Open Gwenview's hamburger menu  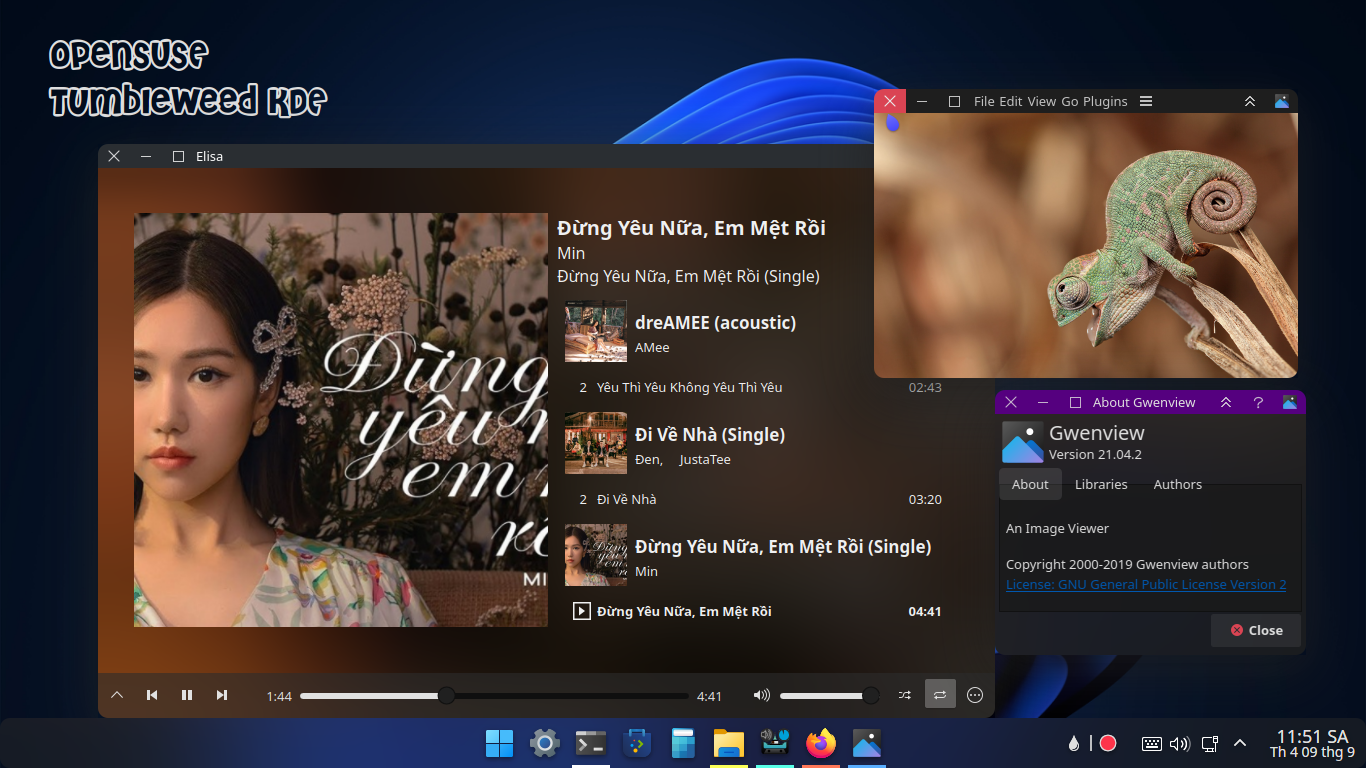pos(1146,101)
